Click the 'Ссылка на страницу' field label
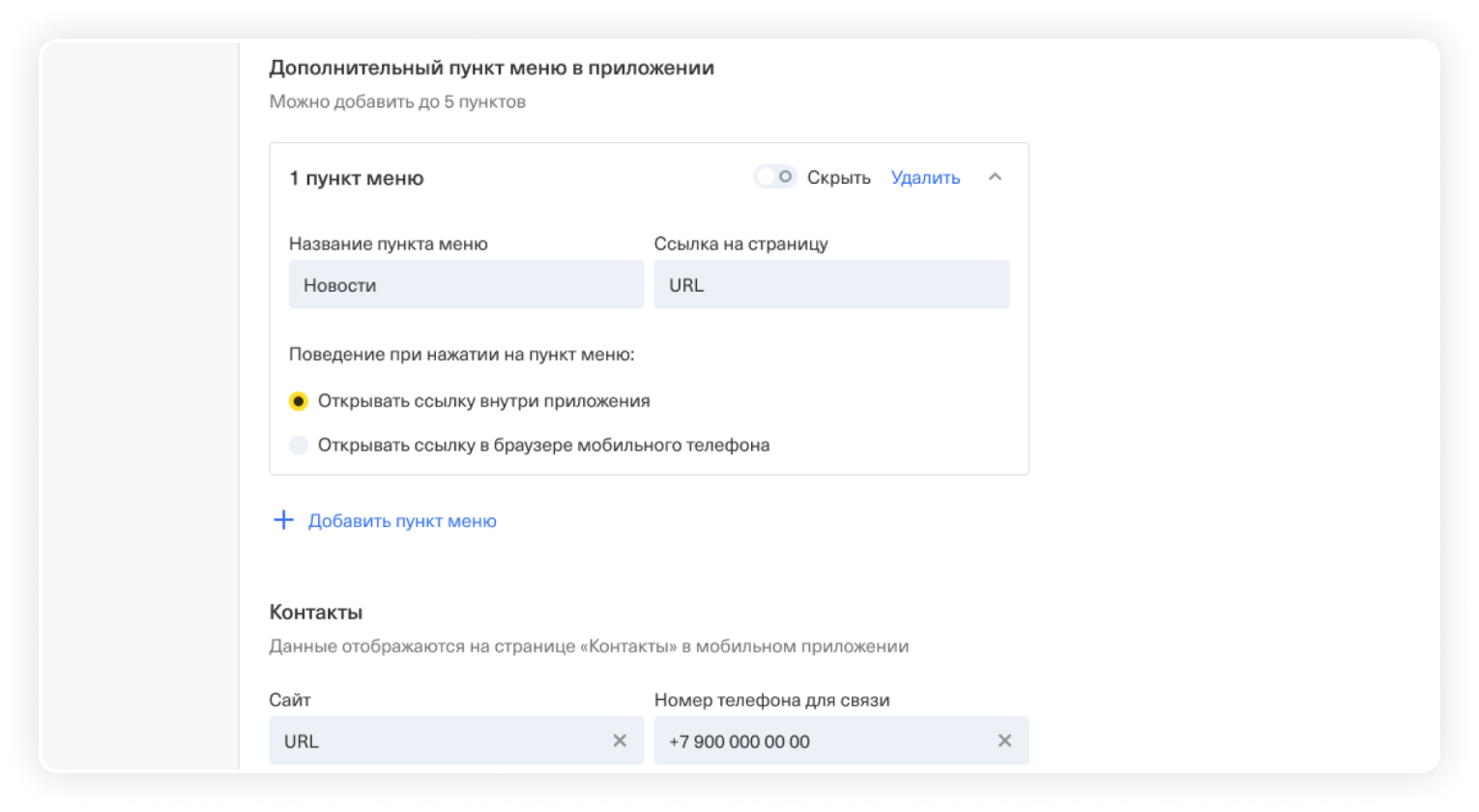Image resolution: width=1479 pixels, height=812 pixels. tap(740, 244)
